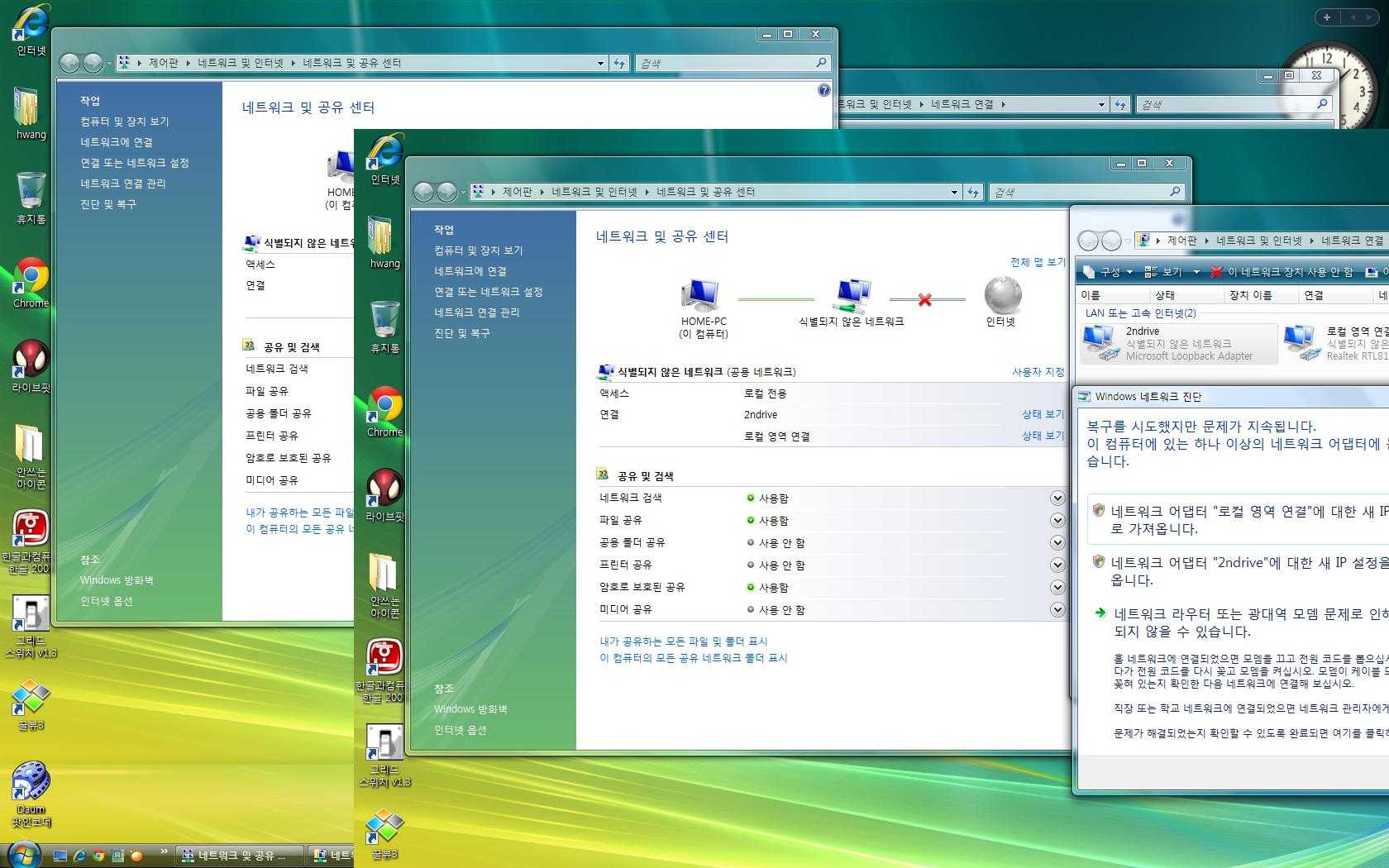Image resolution: width=1389 pixels, height=868 pixels.
Task: Click the Back arrow in the front sharing center window
Action: coord(423,192)
